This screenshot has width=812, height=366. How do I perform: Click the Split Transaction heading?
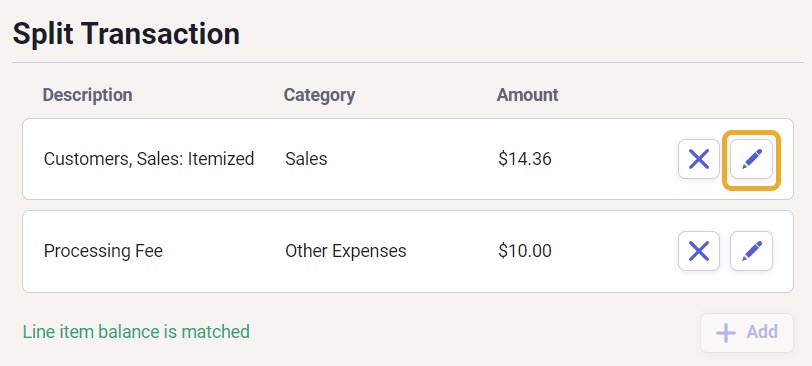click(126, 34)
